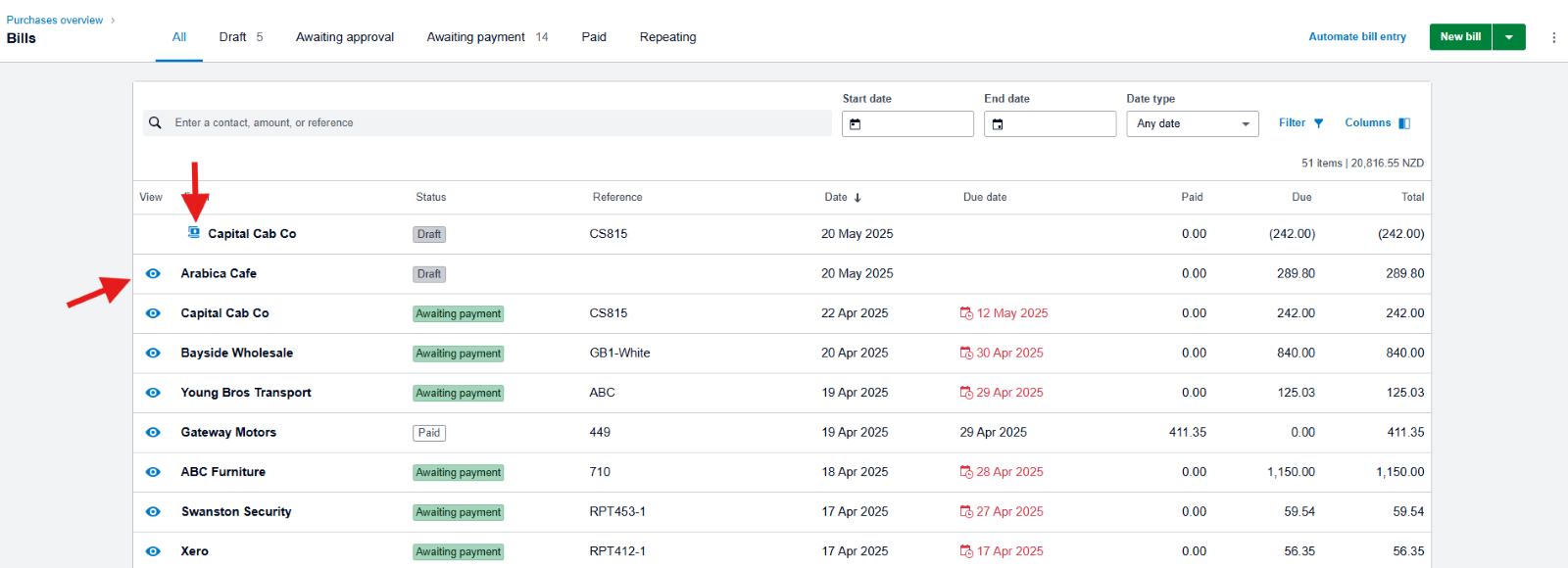
Task: Sort by the Reference column header
Action: (617, 198)
